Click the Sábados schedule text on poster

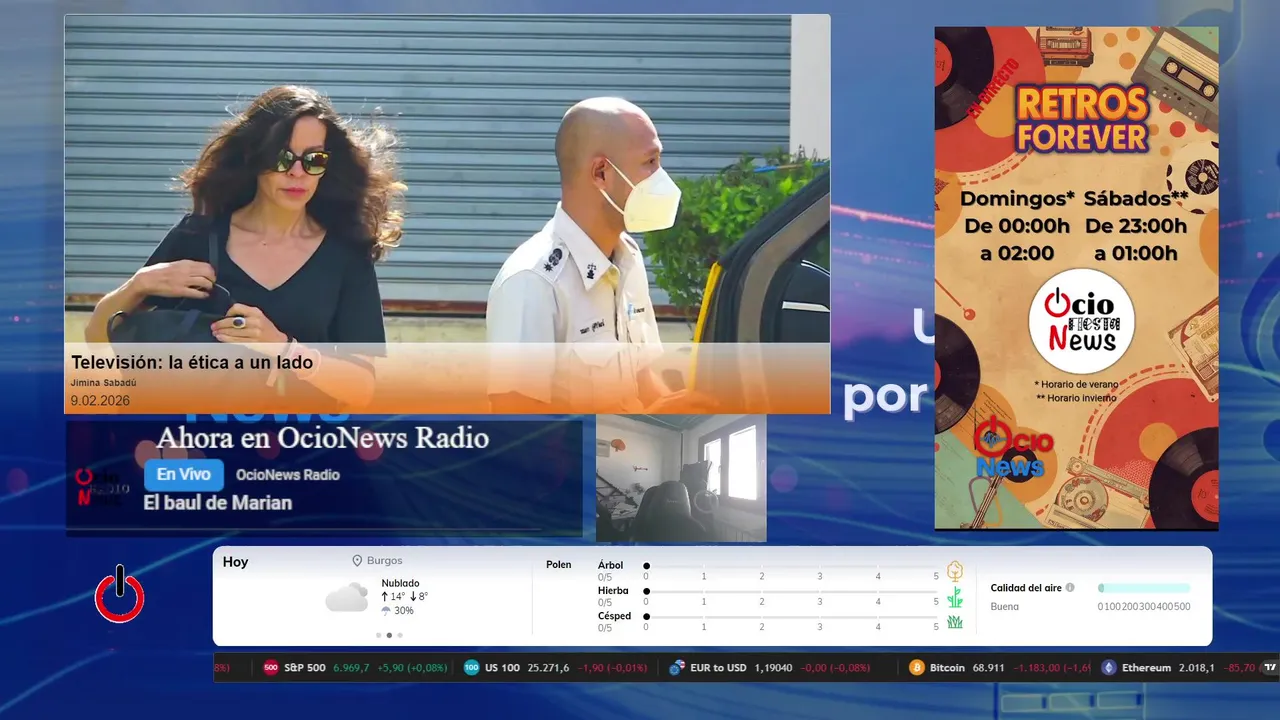click(x=1135, y=226)
